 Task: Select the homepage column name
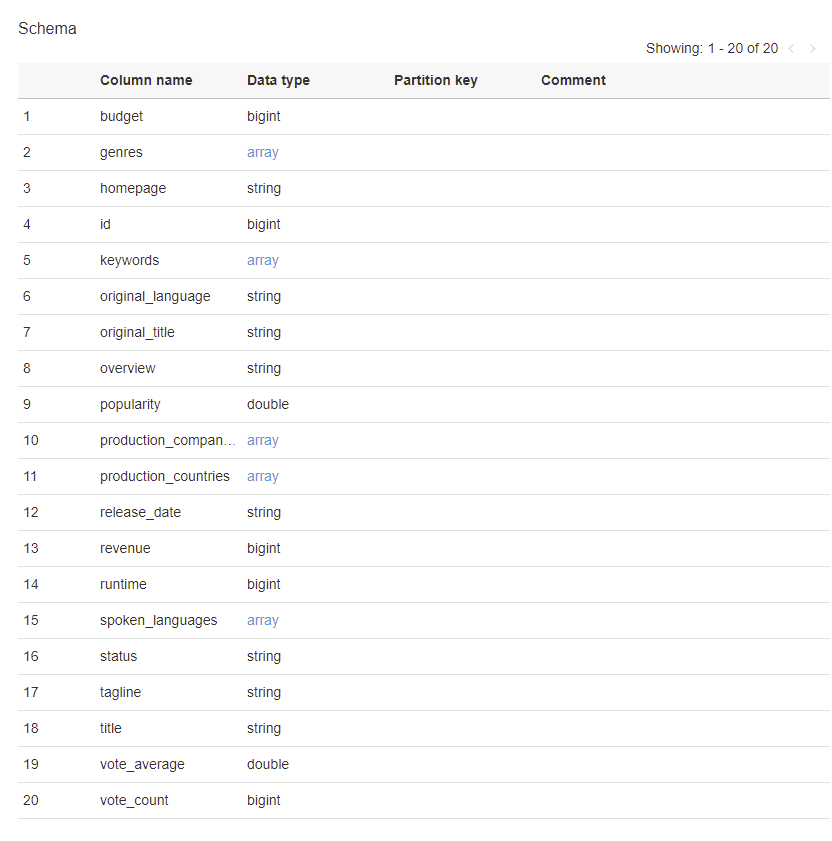[133, 188]
